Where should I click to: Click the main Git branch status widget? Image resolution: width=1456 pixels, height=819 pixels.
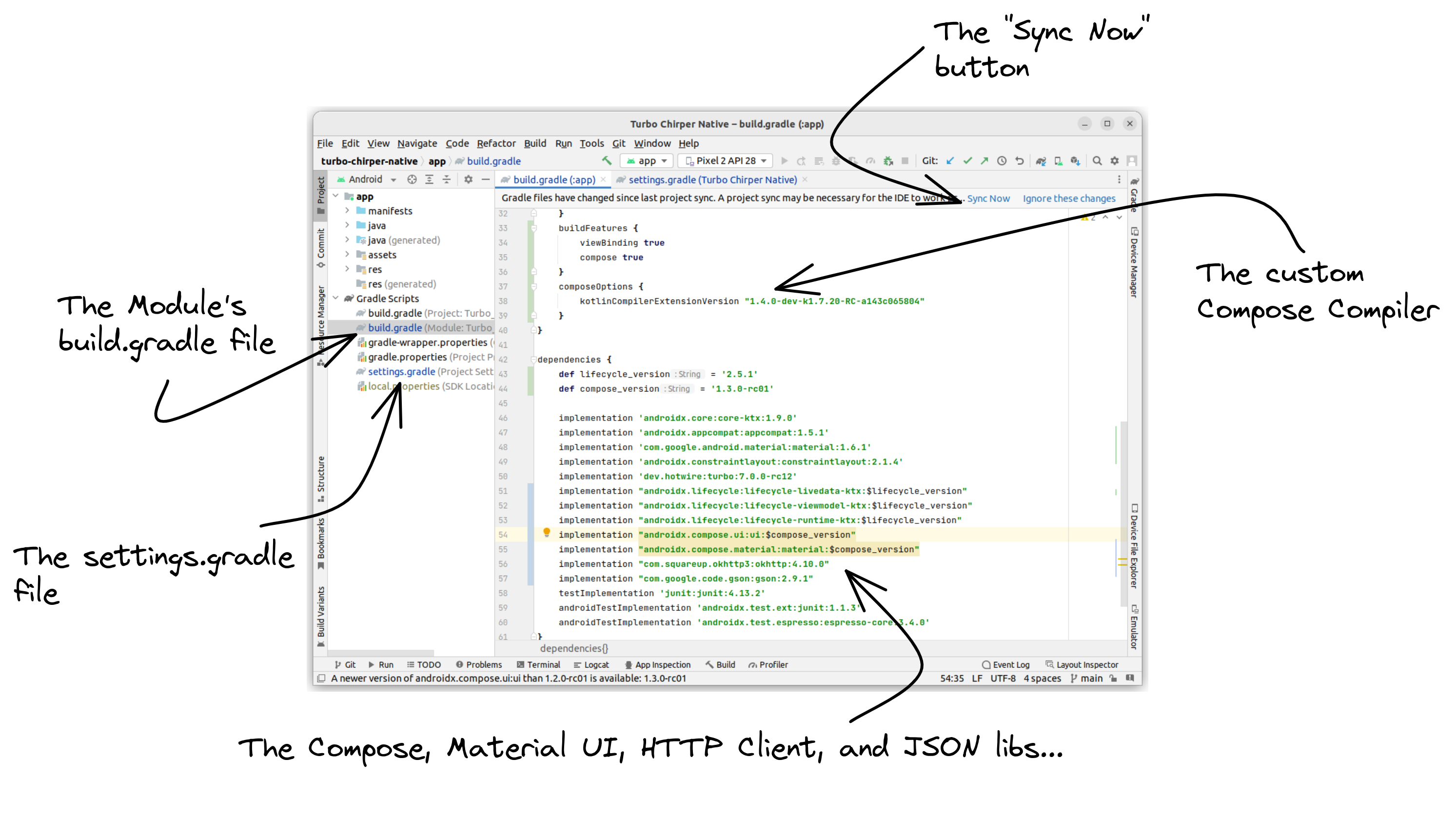[x=1086, y=678]
